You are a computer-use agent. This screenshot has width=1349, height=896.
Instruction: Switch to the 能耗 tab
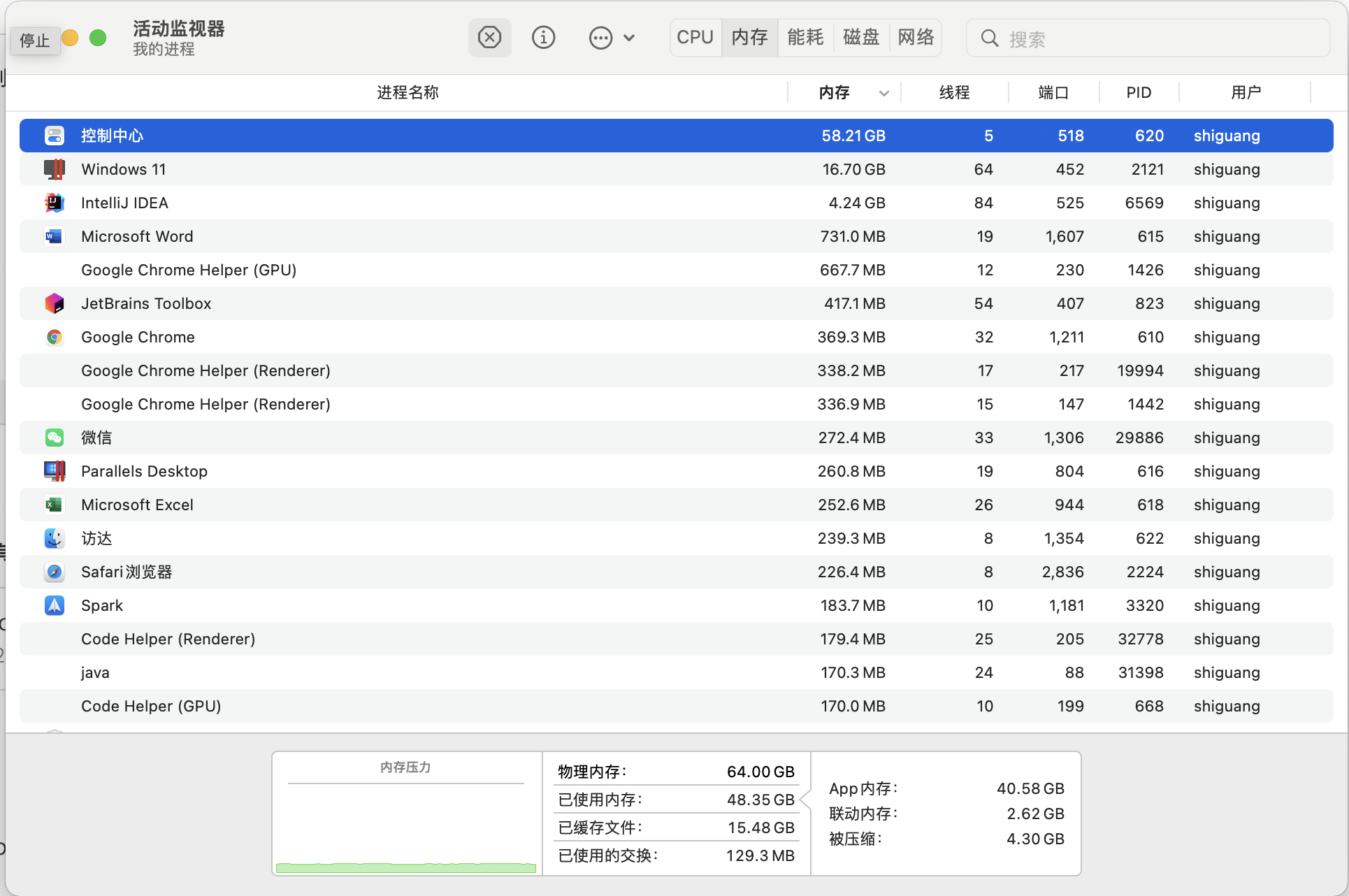pyautogui.click(x=805, y=37)
